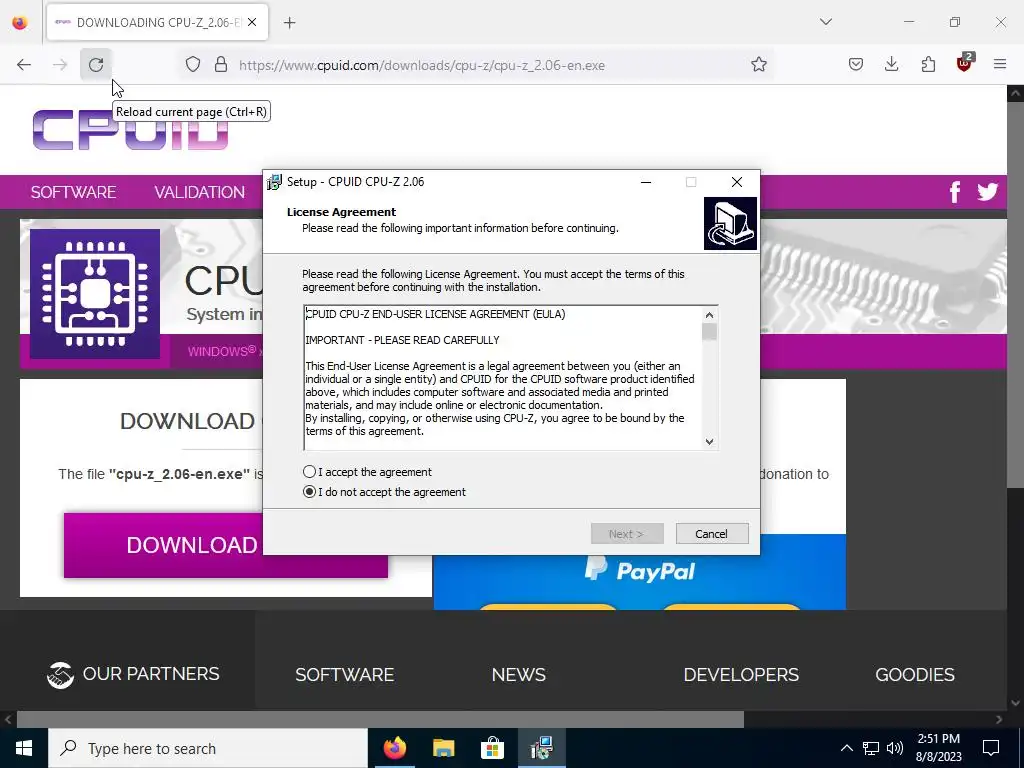Viewport: 1024px width, 768px height.
Task: Click the site security padlock icon
Action: 221,65
